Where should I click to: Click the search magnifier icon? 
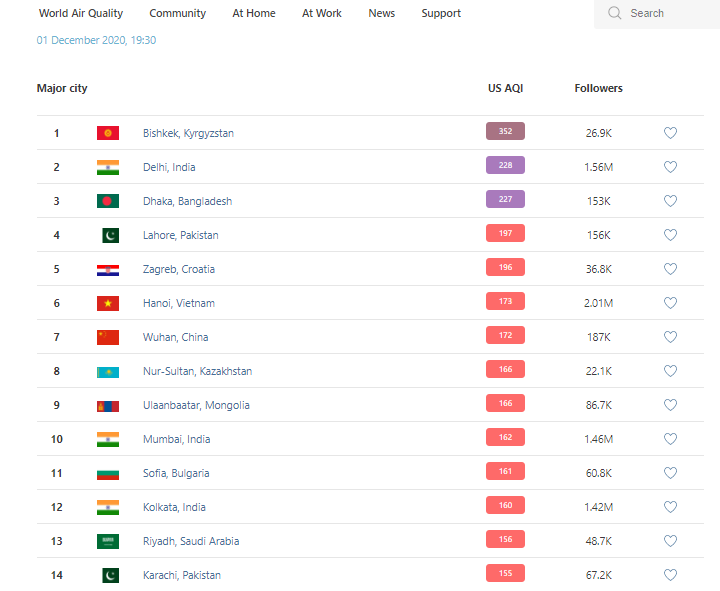coord(615,13)
